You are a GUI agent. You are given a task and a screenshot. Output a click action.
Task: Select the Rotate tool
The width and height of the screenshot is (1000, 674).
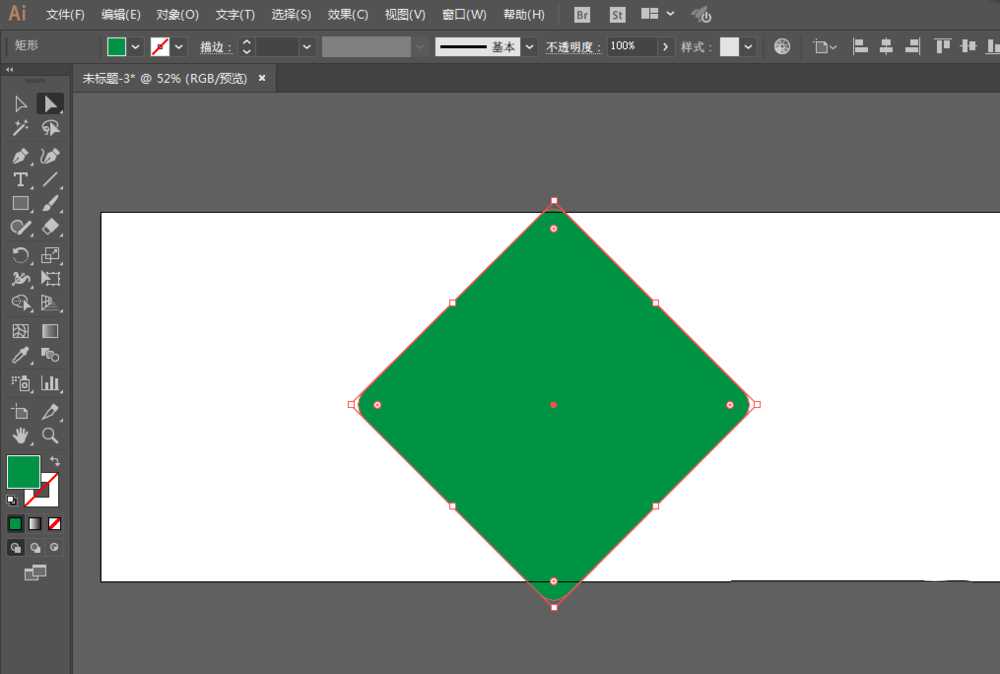(x=20, y=255)
